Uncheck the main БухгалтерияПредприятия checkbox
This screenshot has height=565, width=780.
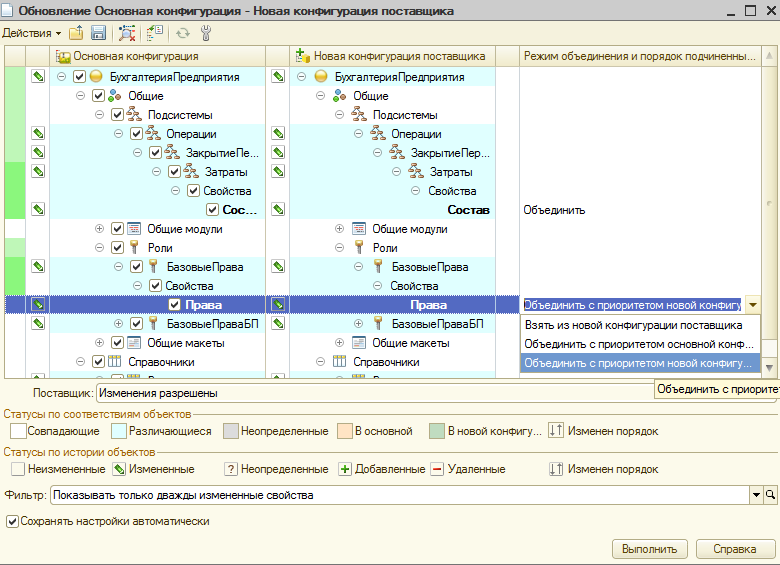coord(80,77)
